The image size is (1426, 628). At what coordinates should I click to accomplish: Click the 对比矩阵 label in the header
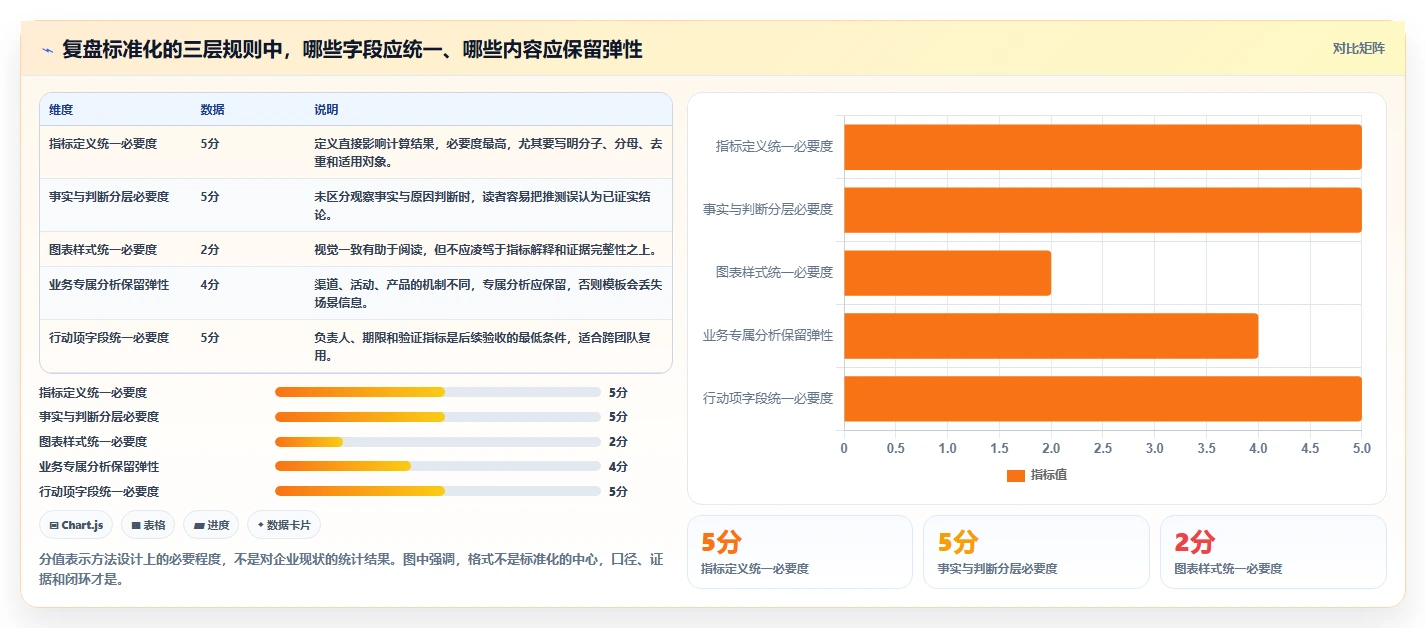[1359, 48]
